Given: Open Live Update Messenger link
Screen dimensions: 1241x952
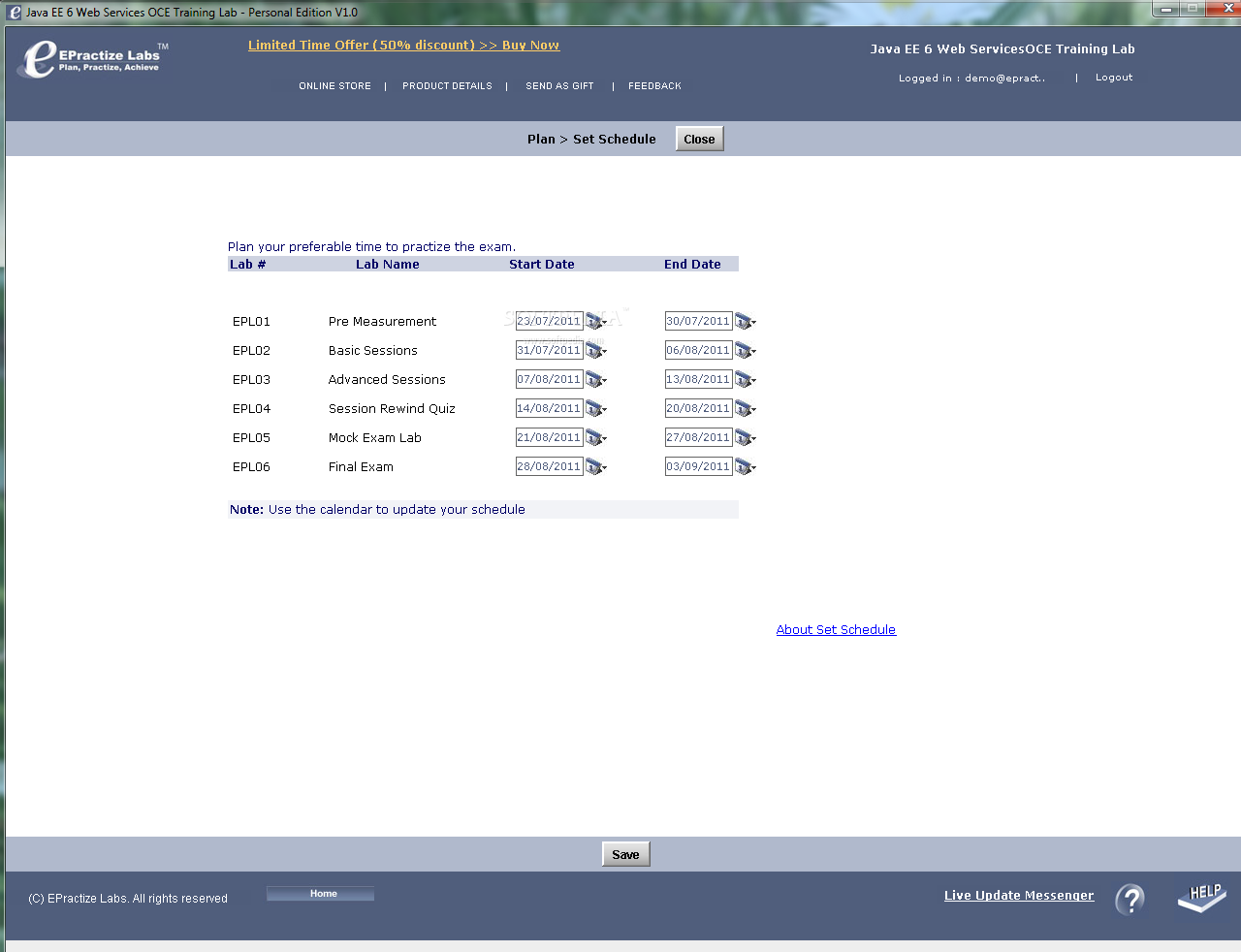Looking at the screenshot, I should [x=1019, y=896].
